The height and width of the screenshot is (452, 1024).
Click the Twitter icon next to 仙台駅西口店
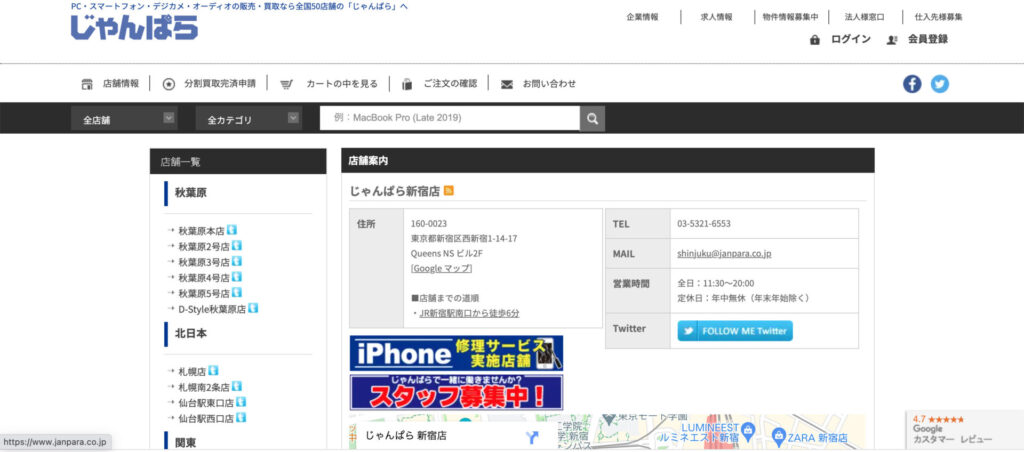242,417
